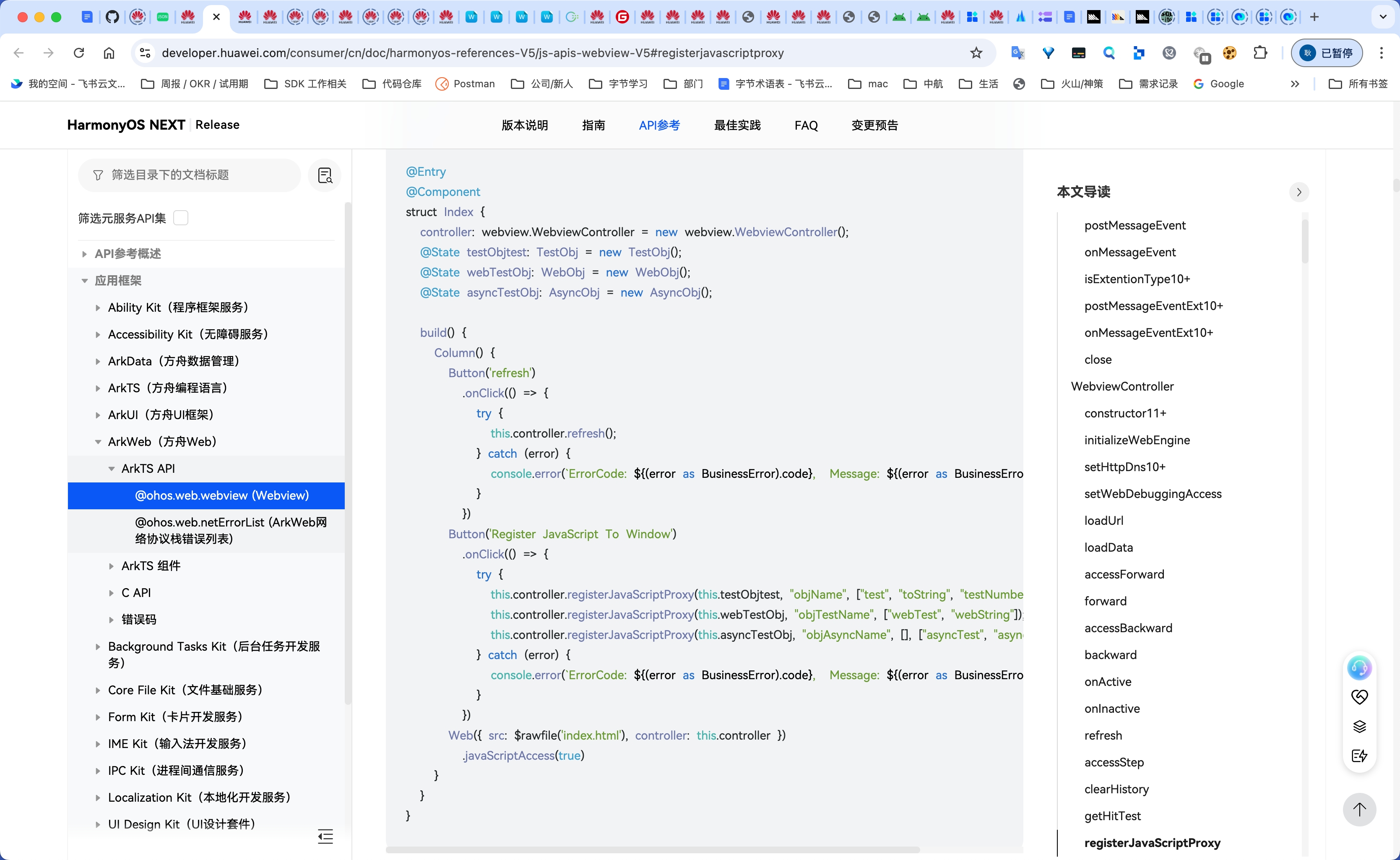The height and width of the screenshot is (860, 1400).
Task: View site information icon in address bar
Action: (x=145, y=53)
